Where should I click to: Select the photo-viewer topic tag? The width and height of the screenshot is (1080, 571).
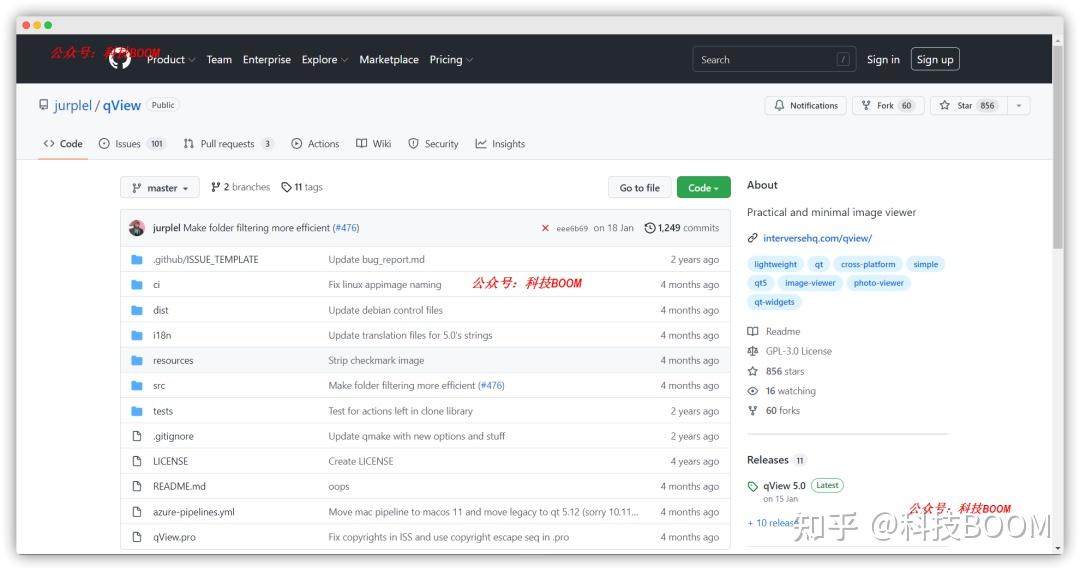[x=878, y=283]
